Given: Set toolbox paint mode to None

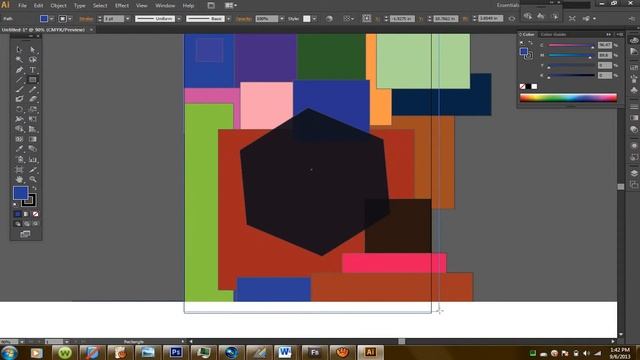Looking at the screenshot, I should (x=36, y=214).
